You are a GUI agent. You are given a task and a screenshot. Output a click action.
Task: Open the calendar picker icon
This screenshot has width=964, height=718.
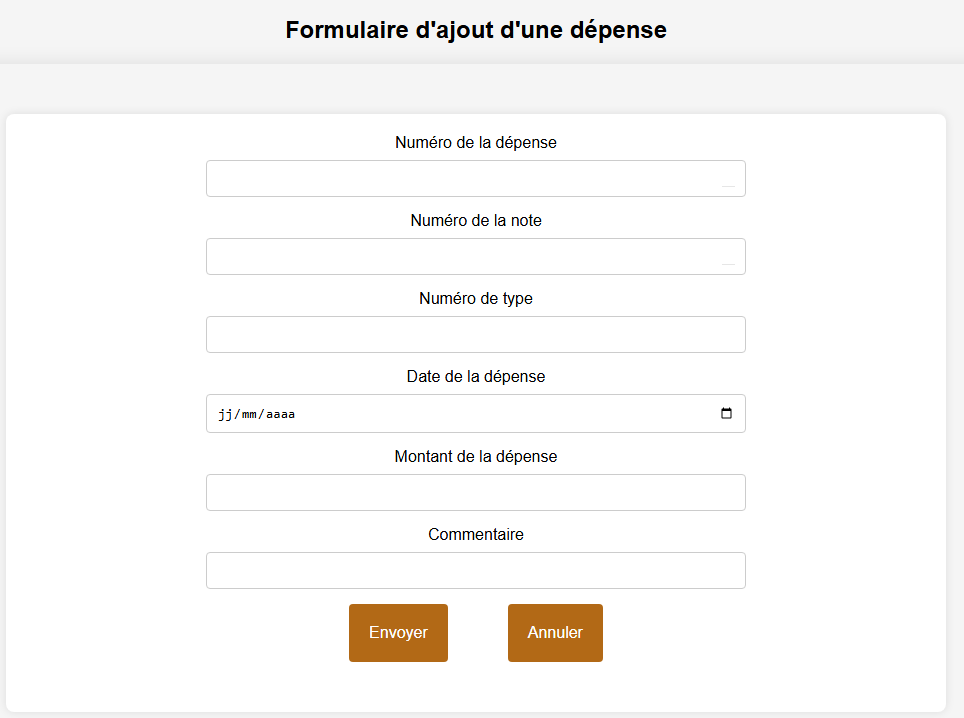coord(727,414)
